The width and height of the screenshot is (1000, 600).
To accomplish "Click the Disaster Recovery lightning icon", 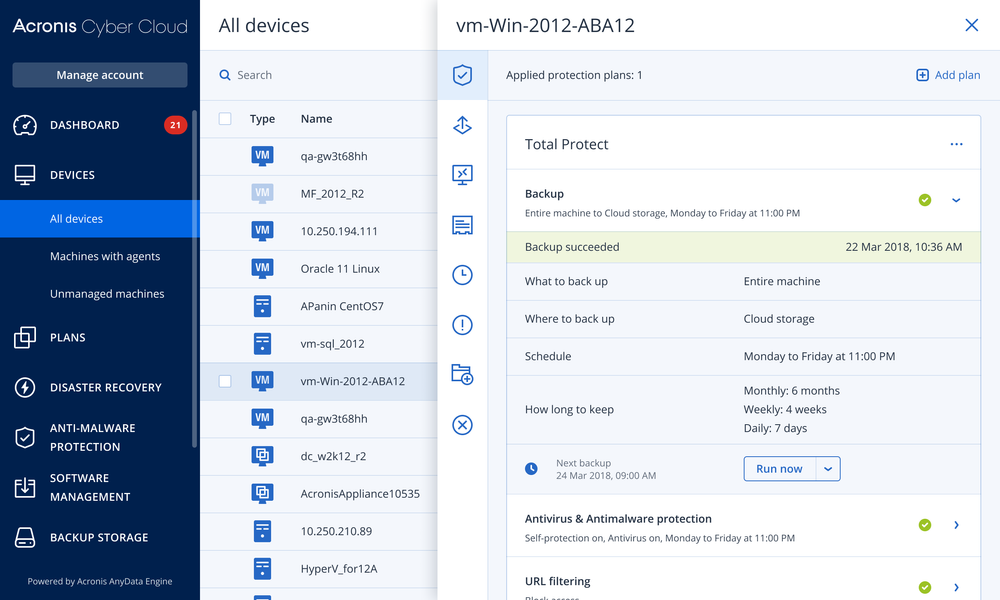I will point(25,387).
